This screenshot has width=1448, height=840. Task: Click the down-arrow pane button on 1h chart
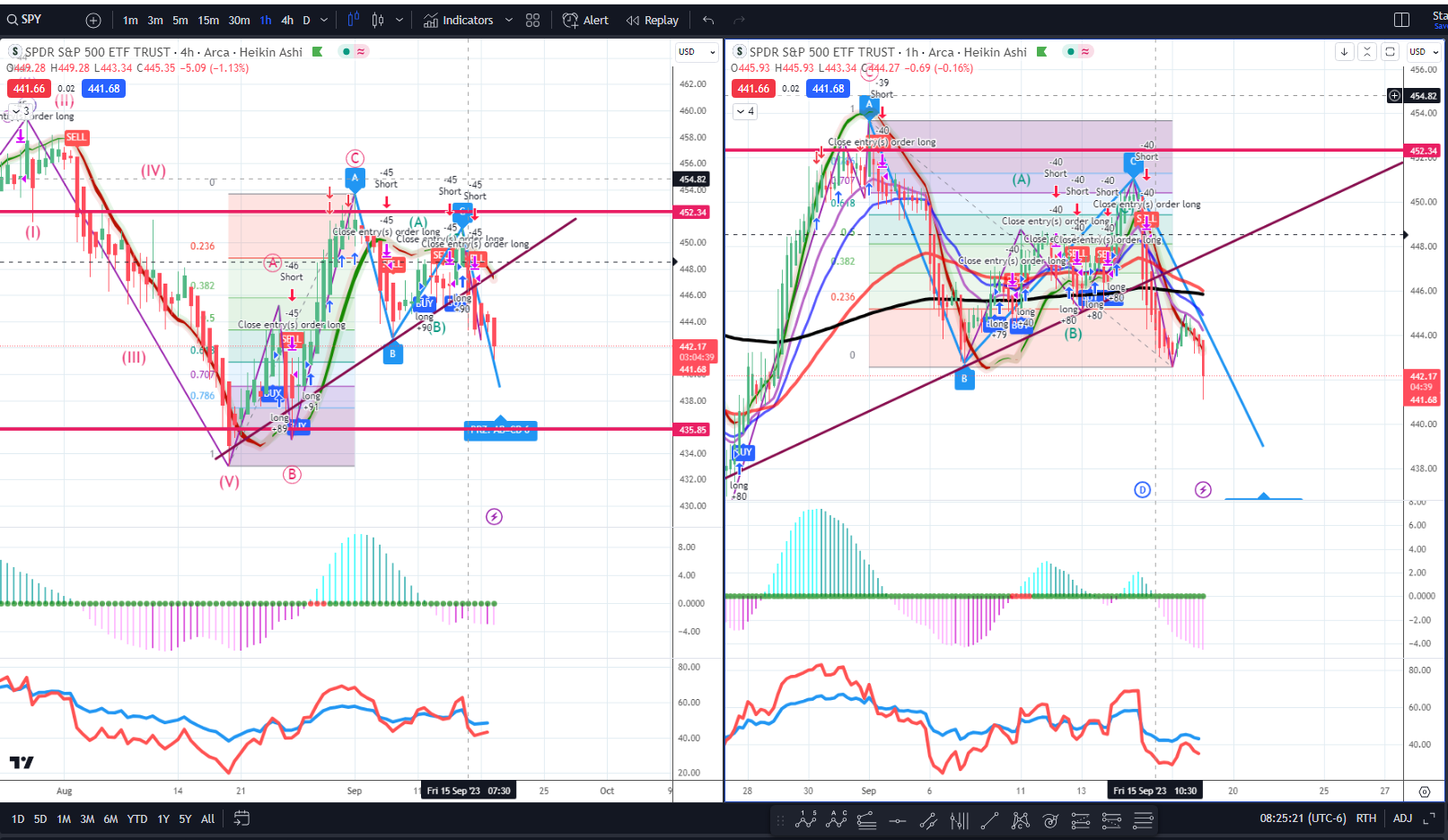(x=1344, y=52)
